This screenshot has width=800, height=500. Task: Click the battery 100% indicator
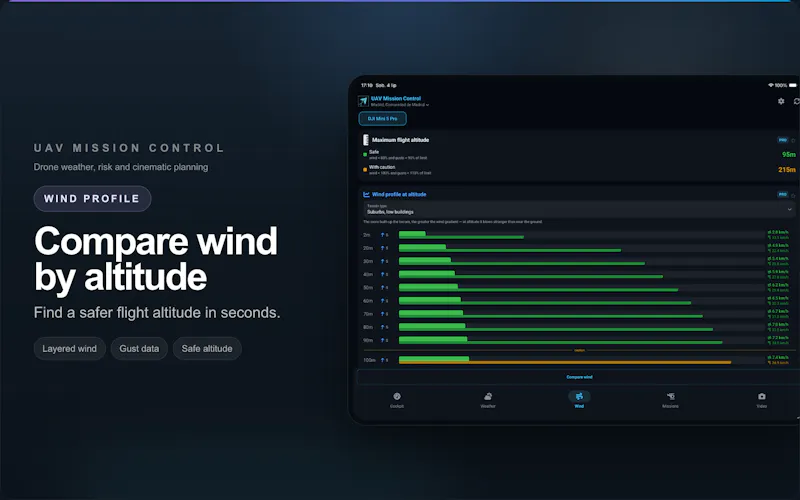[x=786, y=85]
